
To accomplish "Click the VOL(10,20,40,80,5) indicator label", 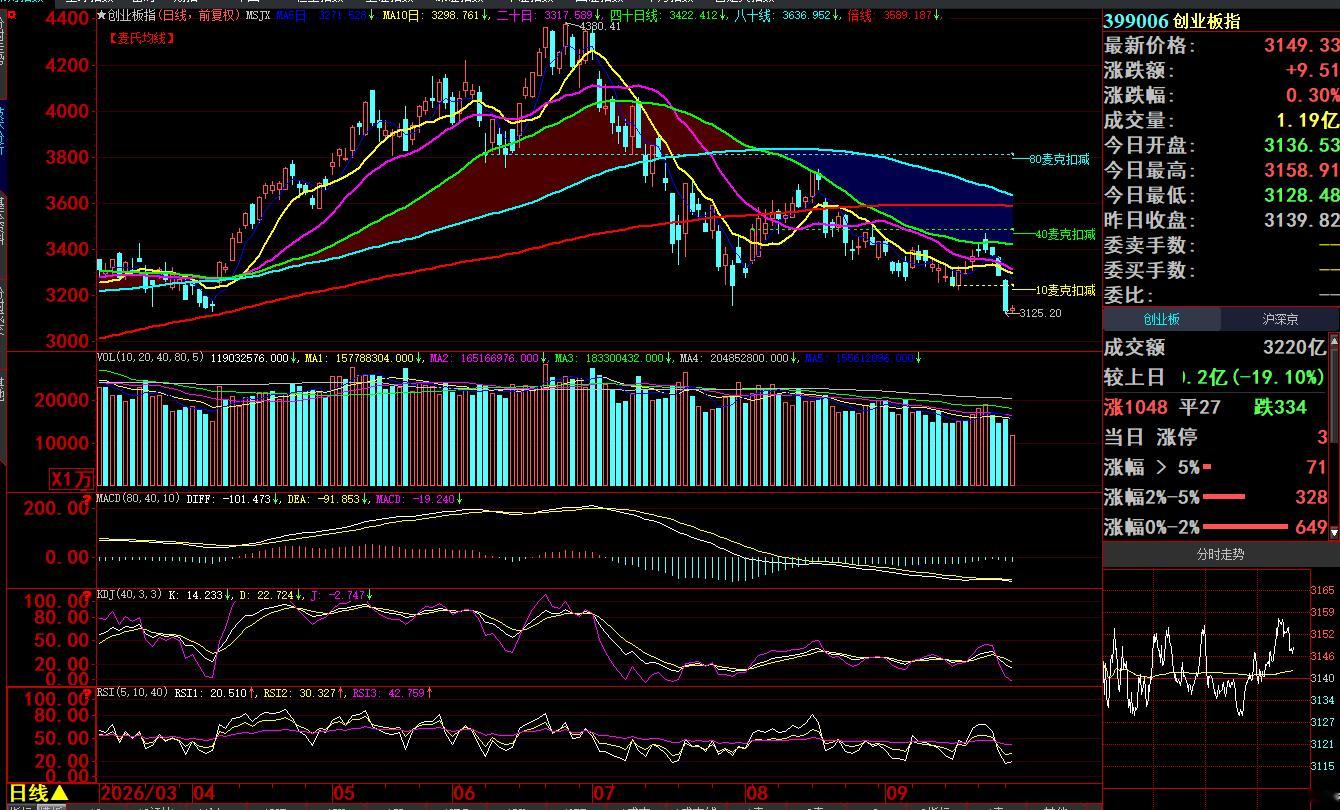I will click(150, 358).
